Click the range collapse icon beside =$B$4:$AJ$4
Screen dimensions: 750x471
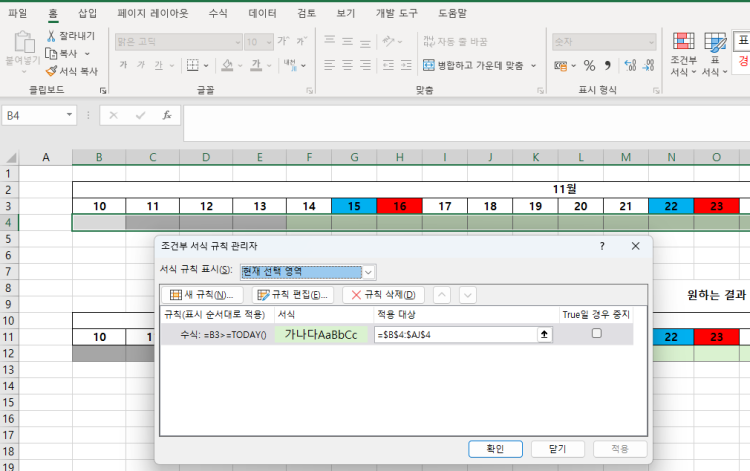tap(544, 335)
